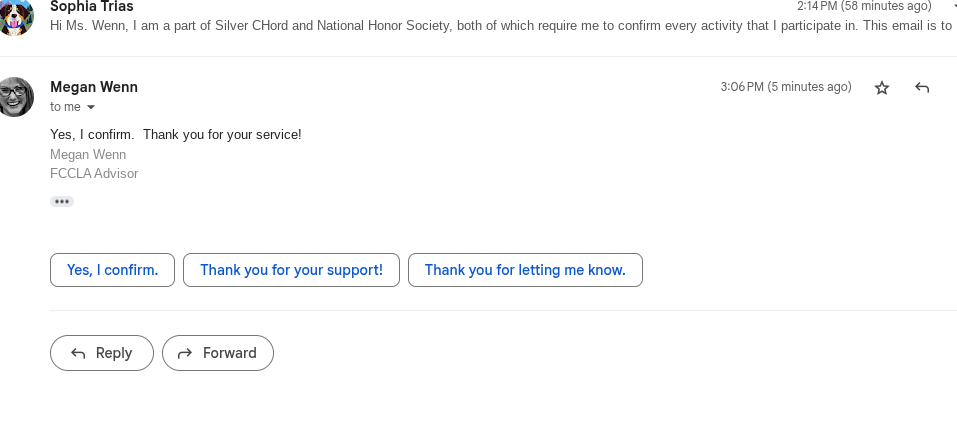This screenshot has height=421, width=957.
Task: Show trimmed content with the ellipsis button
Action: [62, 201]
